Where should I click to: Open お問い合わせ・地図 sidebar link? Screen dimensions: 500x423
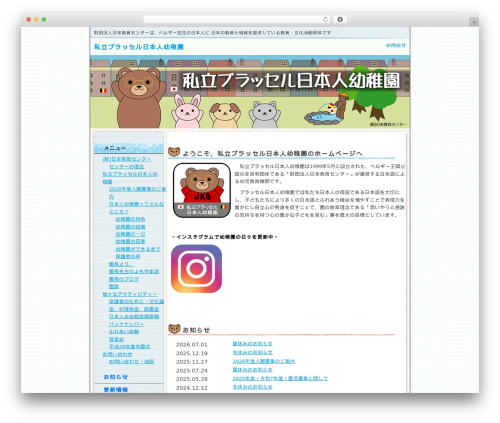pyautogui.click(x=131, y=361)
